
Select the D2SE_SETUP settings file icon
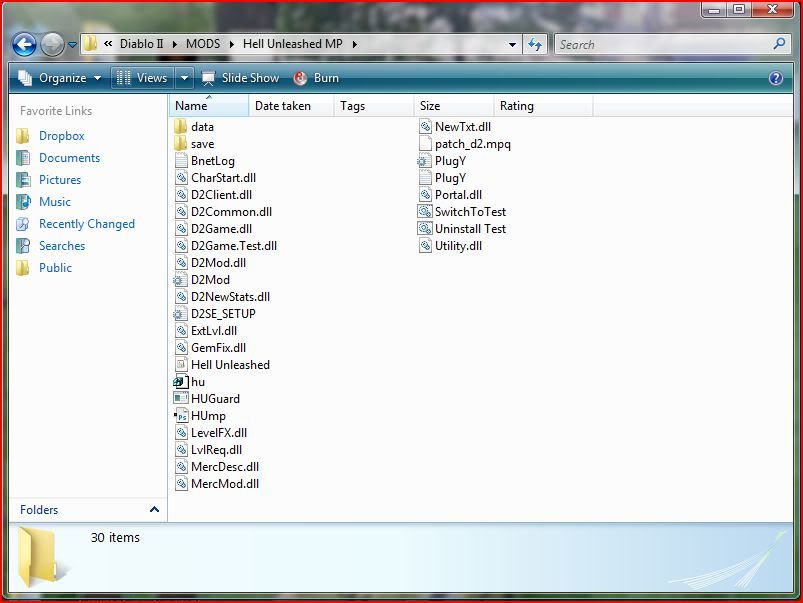click(x=179, y=314)
